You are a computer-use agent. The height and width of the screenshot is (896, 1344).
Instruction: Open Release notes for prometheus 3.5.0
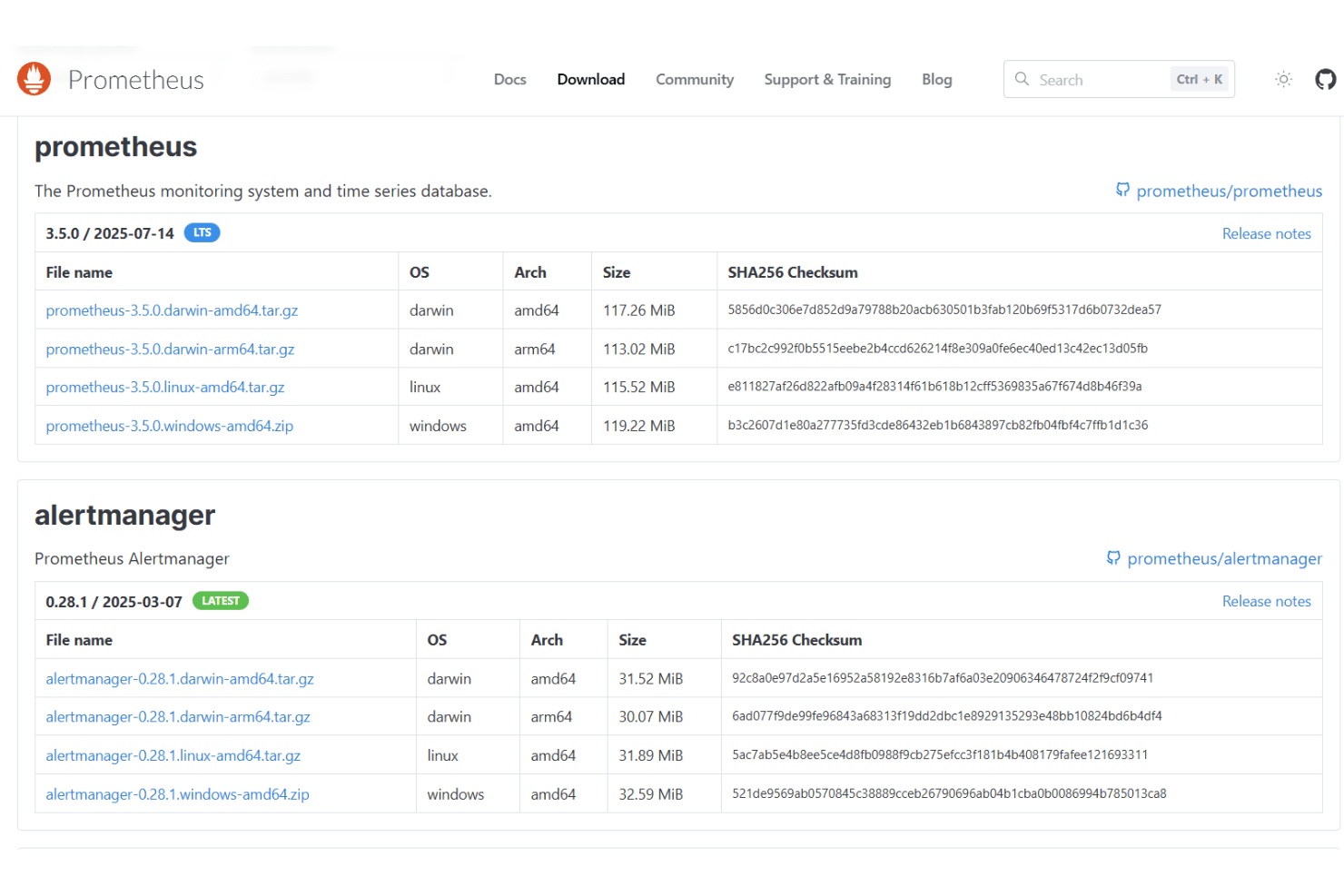coord(1266,233)
